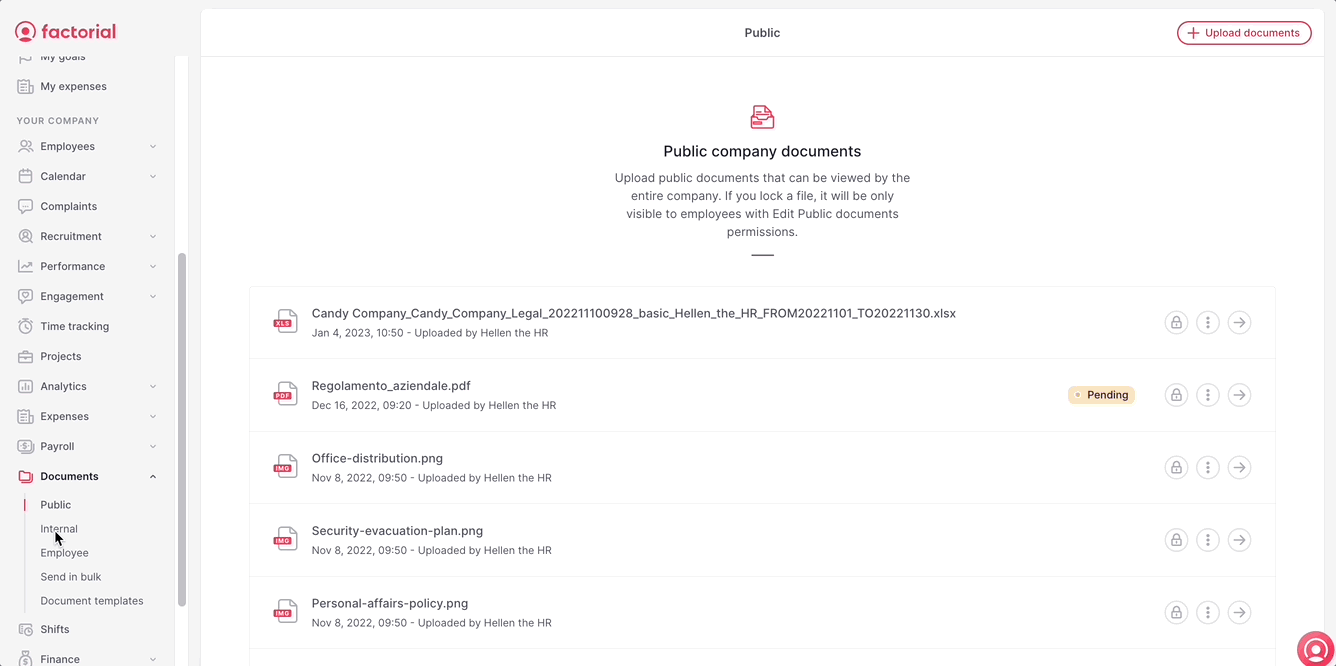Select the Projects sidebar icon

[x=26, y=356]
